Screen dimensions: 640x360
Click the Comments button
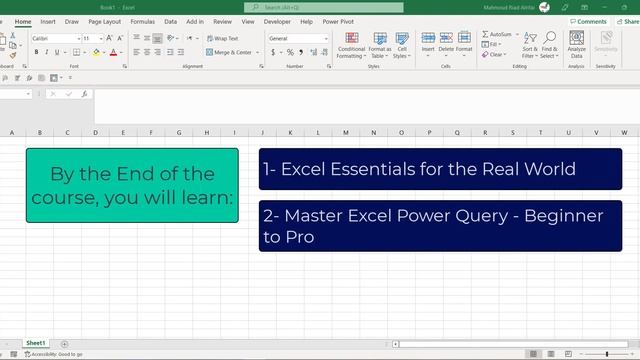(x=588, y=22)
